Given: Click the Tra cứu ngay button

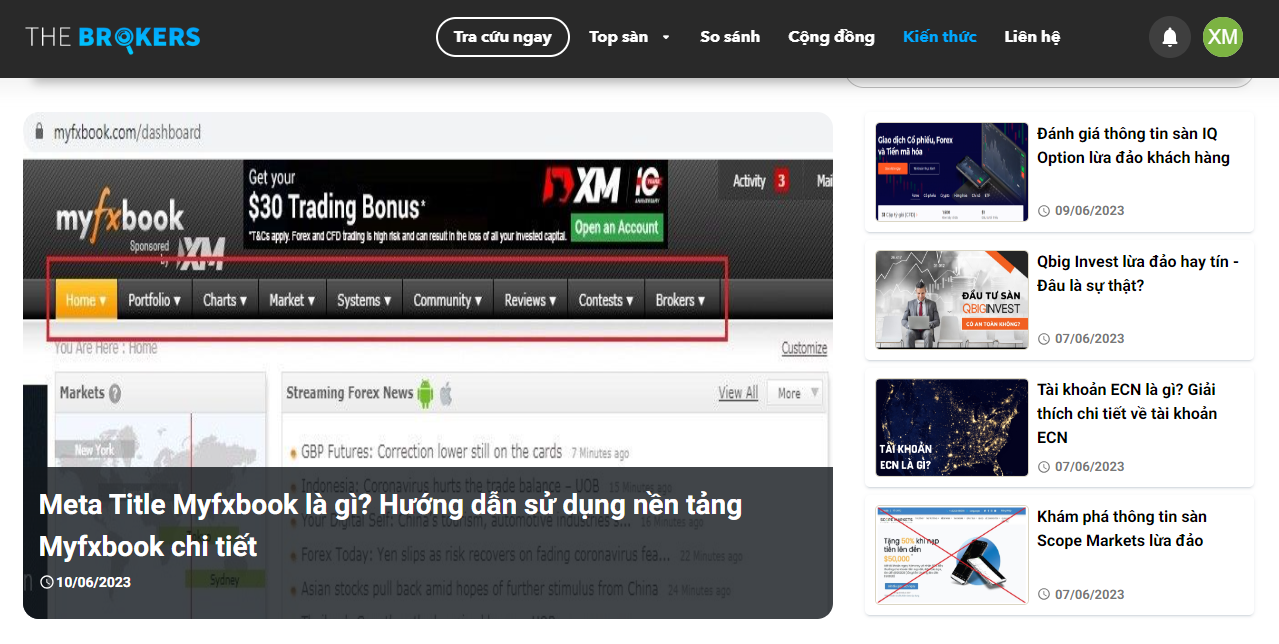Looking at the screenshot, I should (503, 37).
